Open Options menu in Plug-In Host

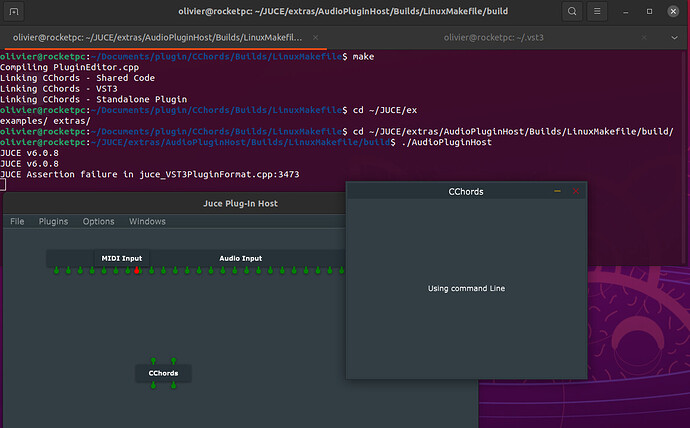pyautogui.click(x=99, y=221)
